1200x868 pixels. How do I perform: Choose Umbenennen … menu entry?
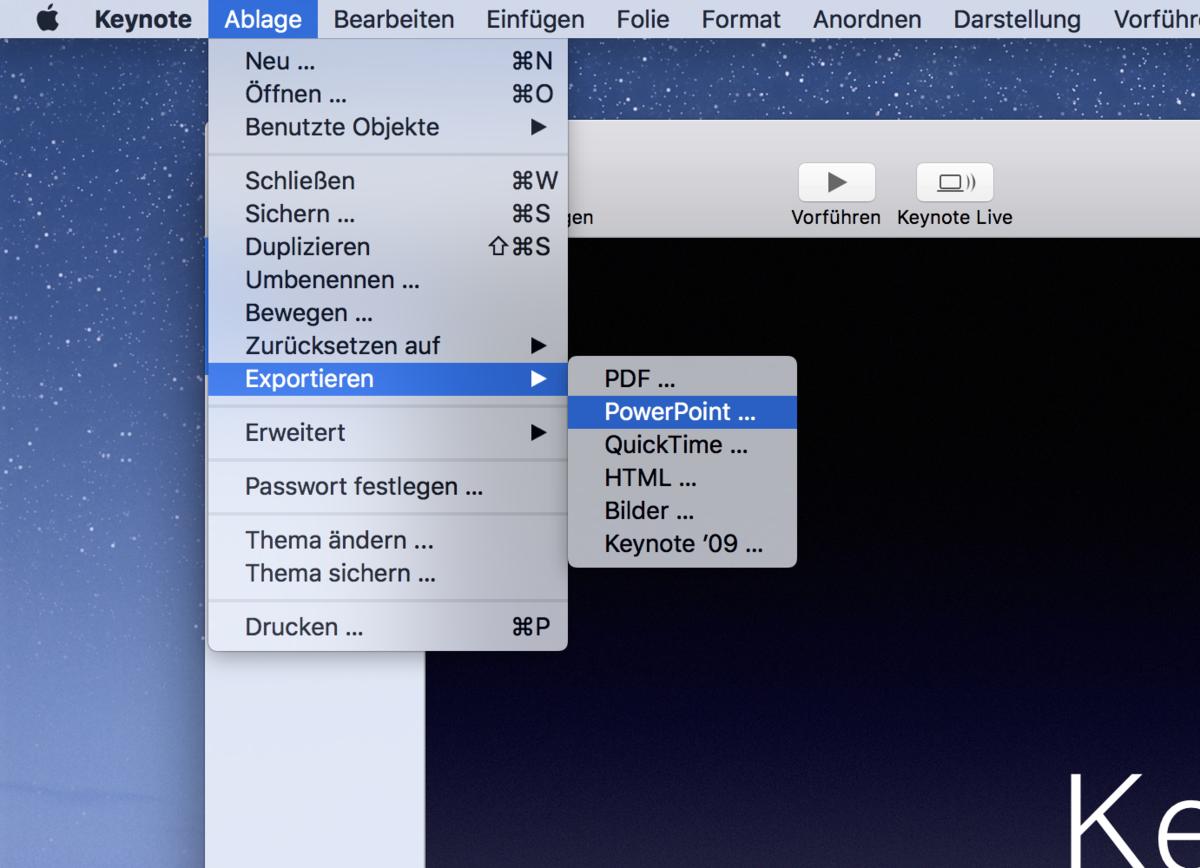[388, 280]
